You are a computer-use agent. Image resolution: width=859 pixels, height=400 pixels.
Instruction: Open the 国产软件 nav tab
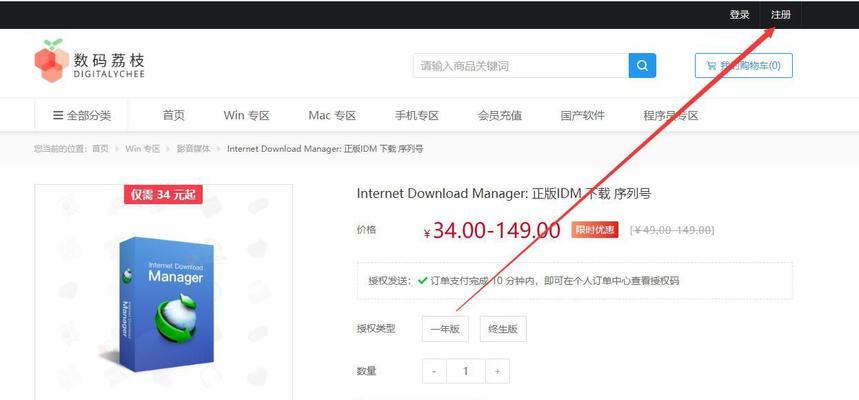[582, 116]
